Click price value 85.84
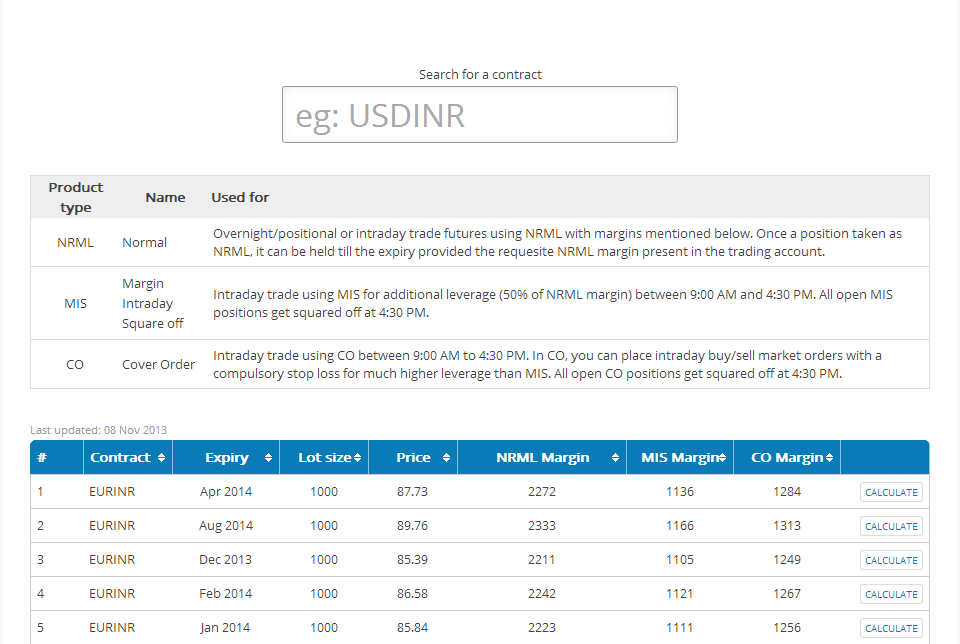This screenshot has height=644, width=960. tap(413, 627)
